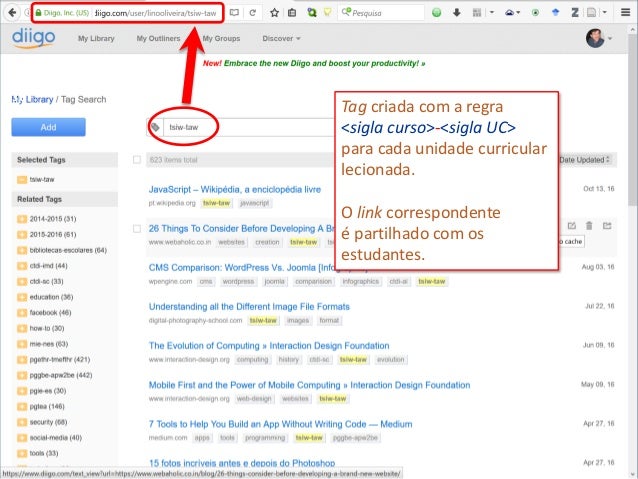Click orange tag icon for tsiw-taw selected tag
Screen dimensions: 638x479
(x=22, y=179)
